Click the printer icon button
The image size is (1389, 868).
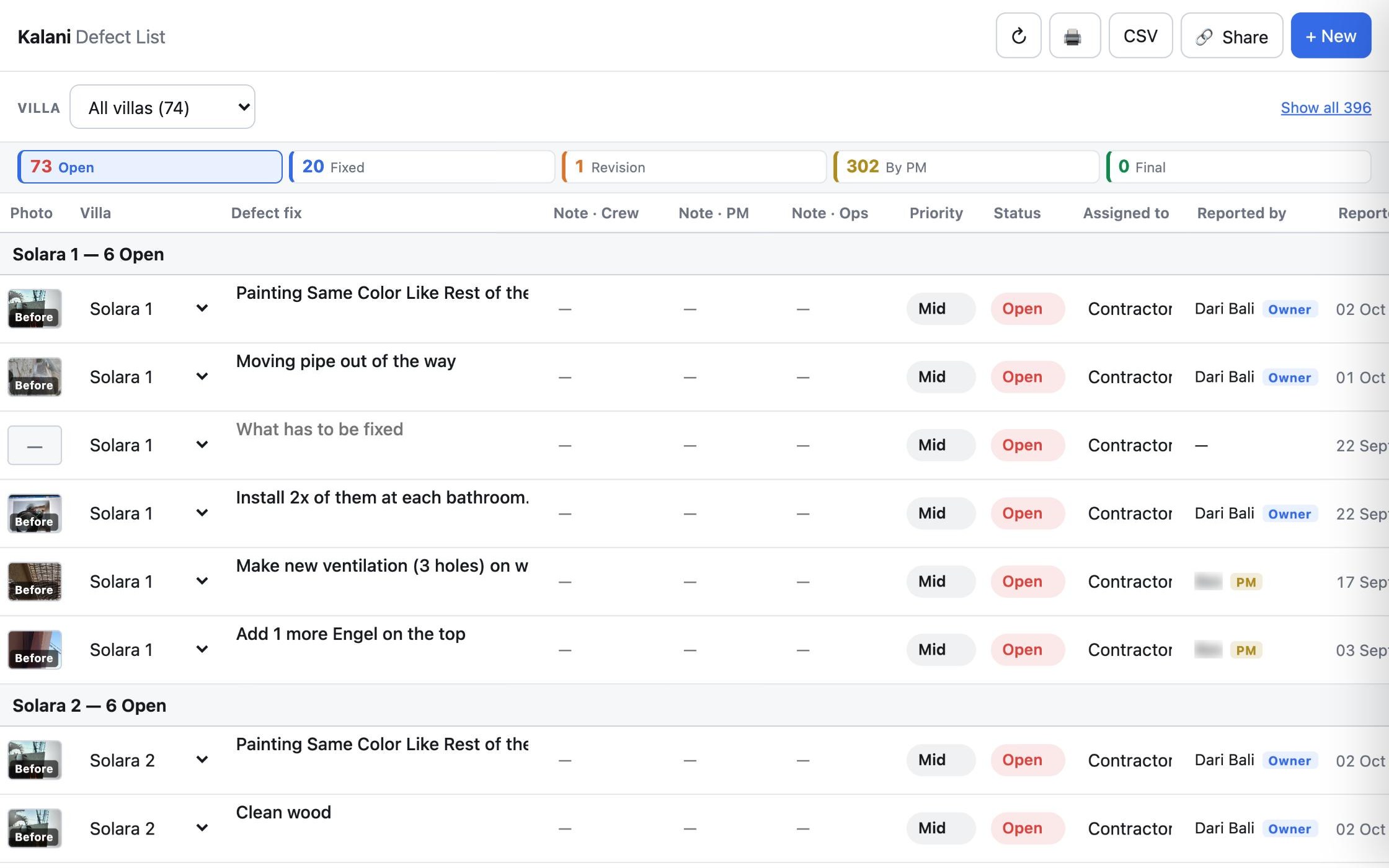[1075, 36]
